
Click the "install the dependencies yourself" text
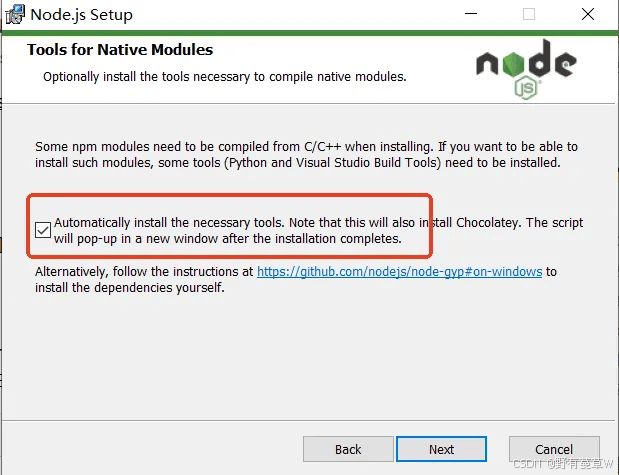(130, 289)
